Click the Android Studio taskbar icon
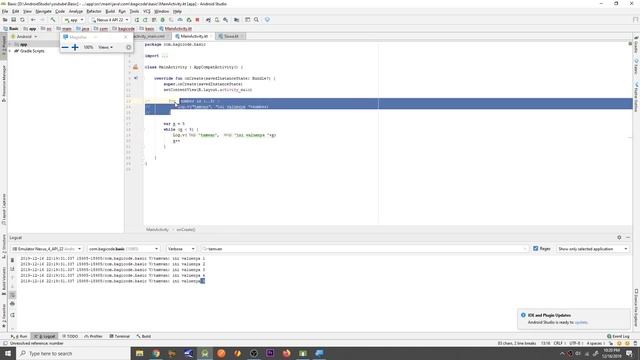This screenshot has height=360, width=640. tap(205, 353)
